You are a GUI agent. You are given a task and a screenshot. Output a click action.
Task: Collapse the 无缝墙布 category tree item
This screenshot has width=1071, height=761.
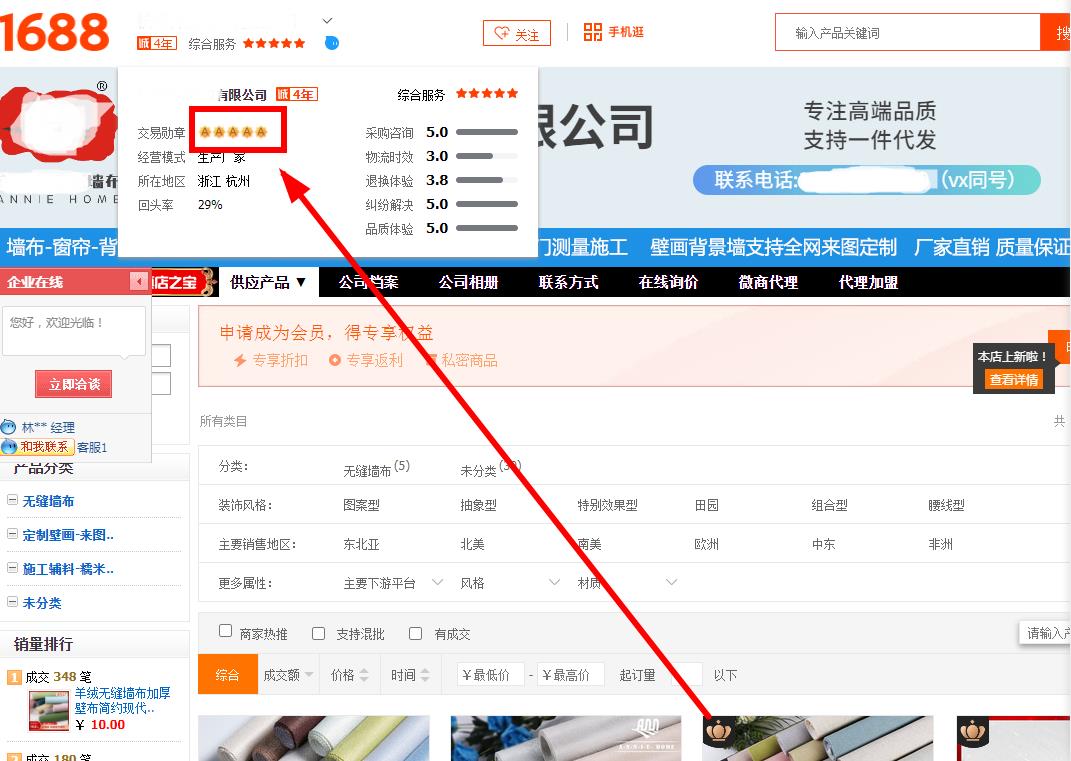[12, 501]
